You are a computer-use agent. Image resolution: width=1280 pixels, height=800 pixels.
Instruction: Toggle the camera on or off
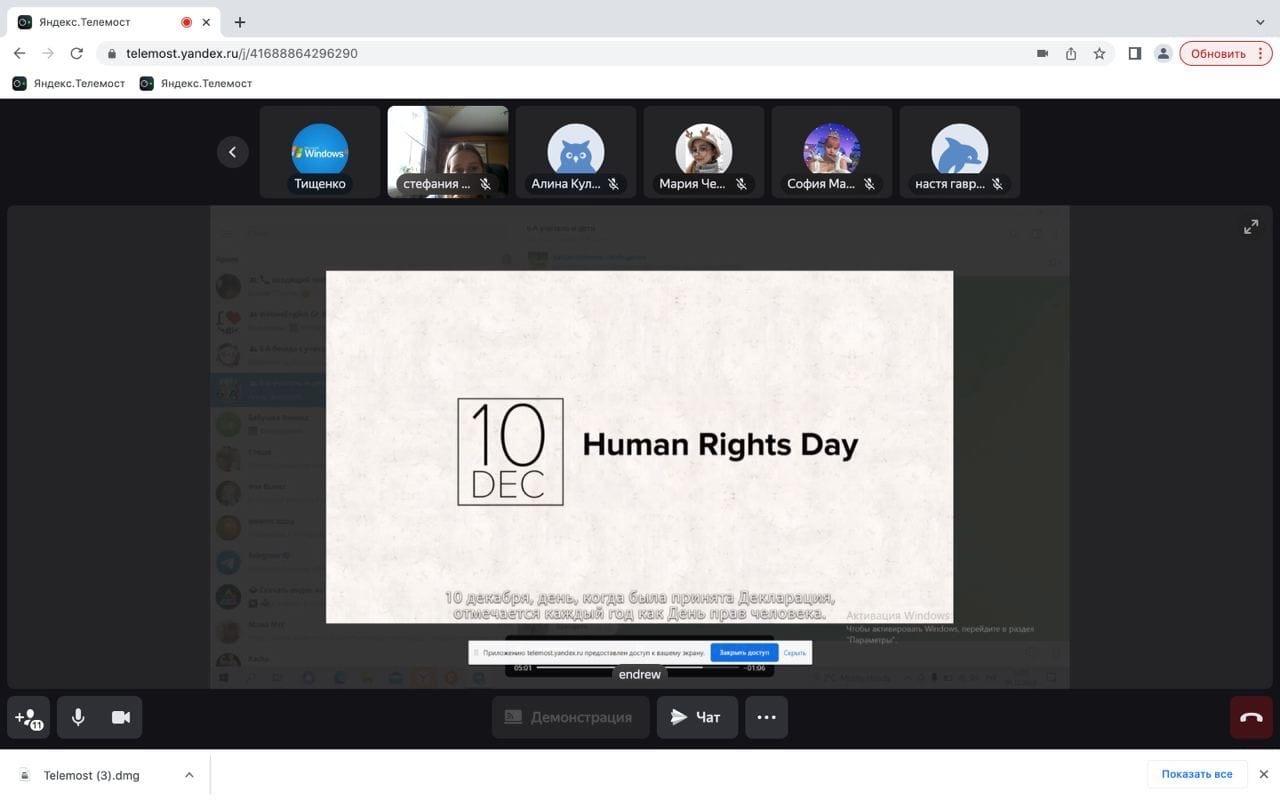click(121, 717)
